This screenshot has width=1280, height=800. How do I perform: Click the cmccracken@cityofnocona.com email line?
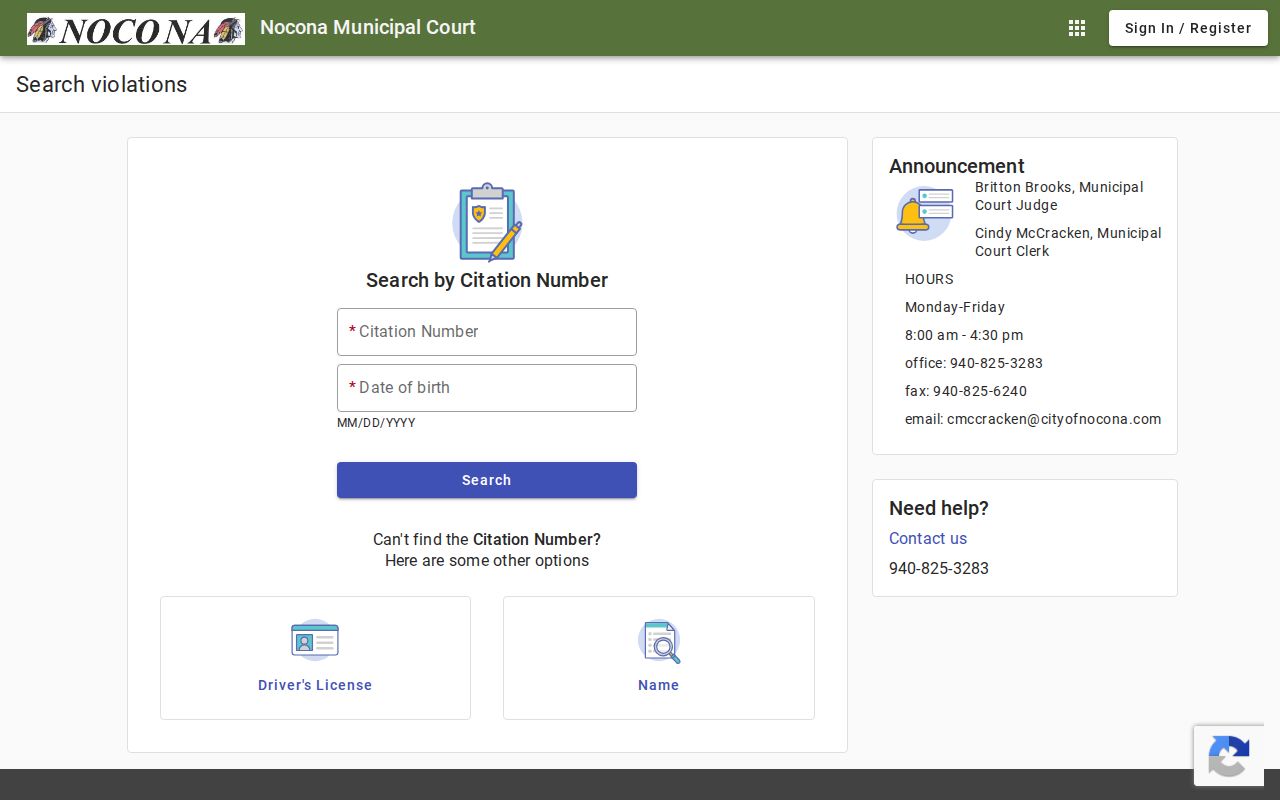click(x=1033, y=419)
